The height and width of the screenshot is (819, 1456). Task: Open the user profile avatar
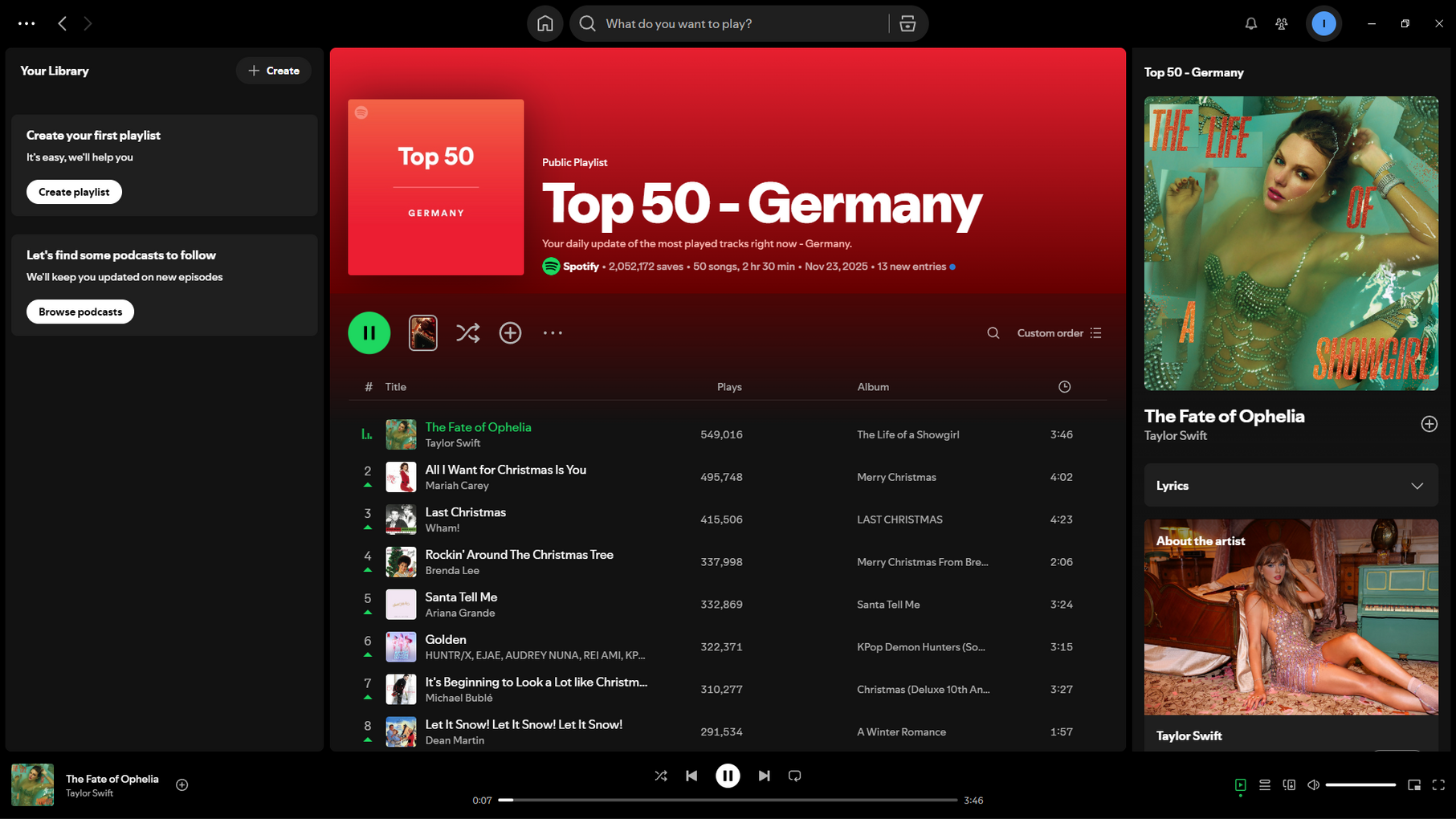[1323, 23]
